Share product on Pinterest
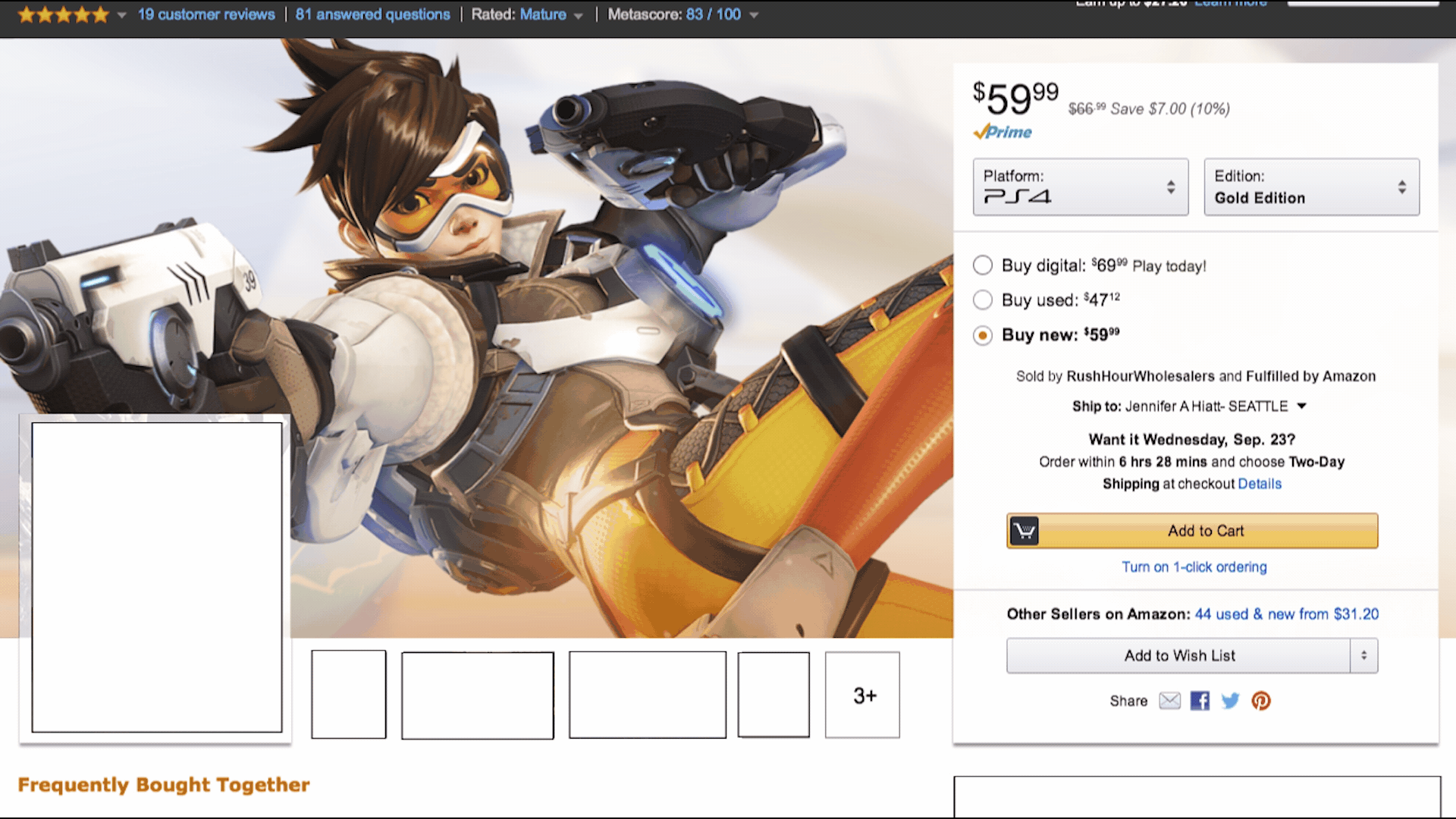The image size is (1456, 819). coord(1260,701)
